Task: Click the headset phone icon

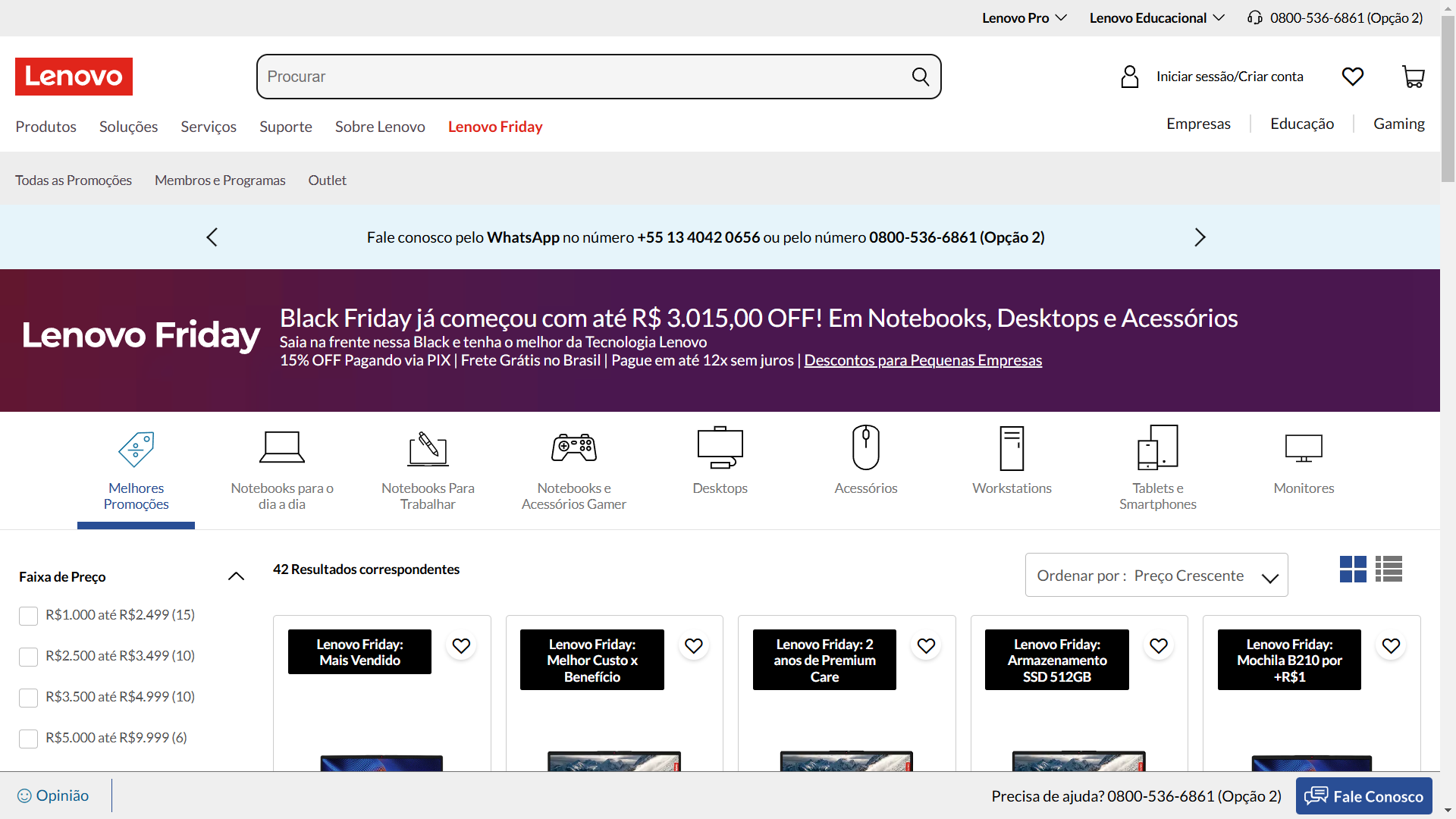Action: pyautogui.click(x=1255, y=17)
